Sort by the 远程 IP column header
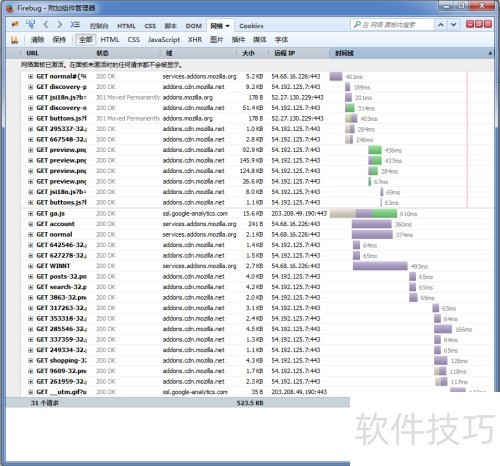 click(299, 53)
